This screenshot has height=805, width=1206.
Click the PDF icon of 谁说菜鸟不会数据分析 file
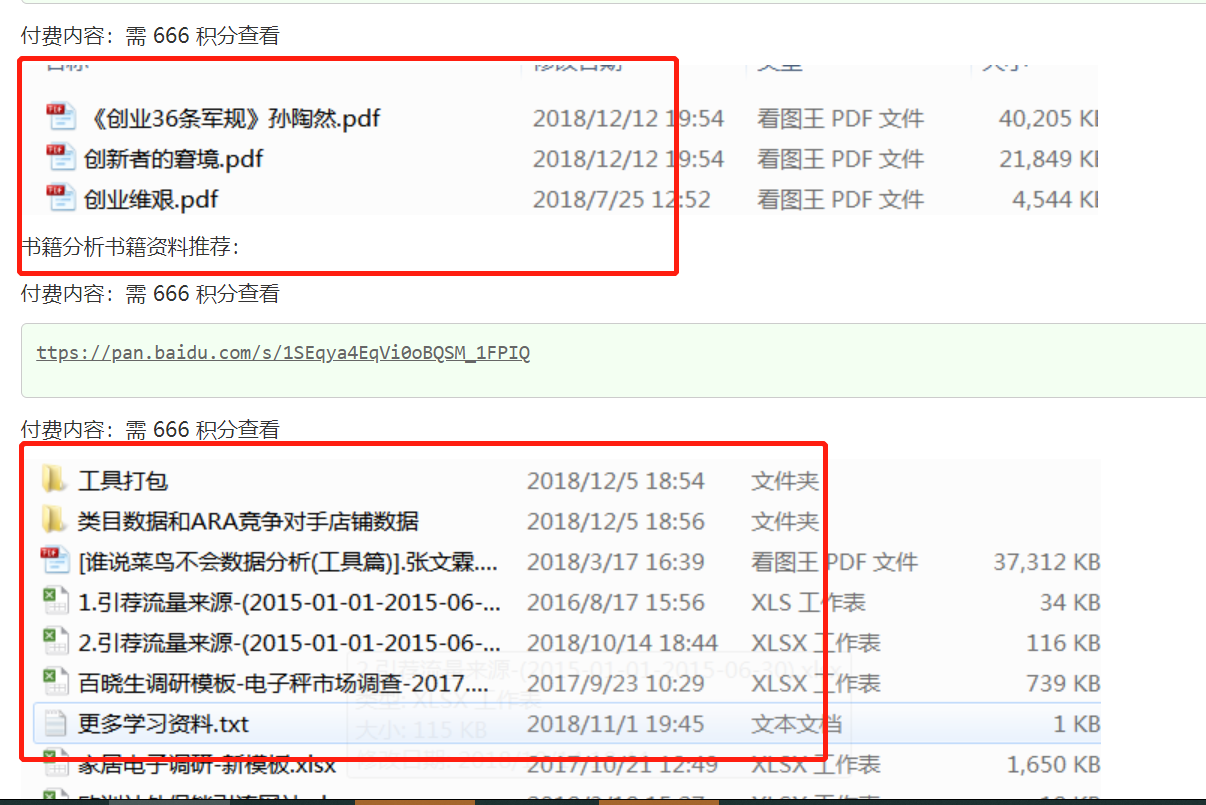coord(54,561)
